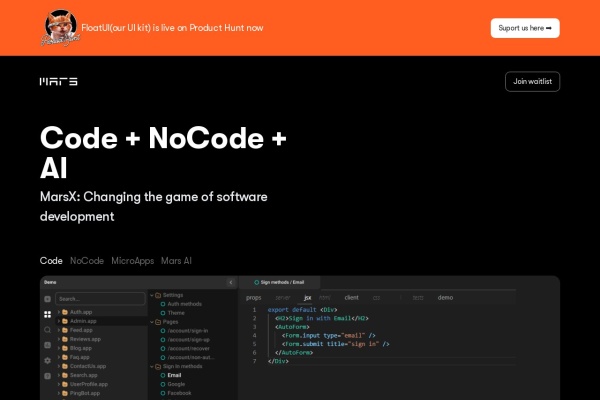
Task: Expand the ContactUs.app folder arrow
Action: click(x=59, y=366)
